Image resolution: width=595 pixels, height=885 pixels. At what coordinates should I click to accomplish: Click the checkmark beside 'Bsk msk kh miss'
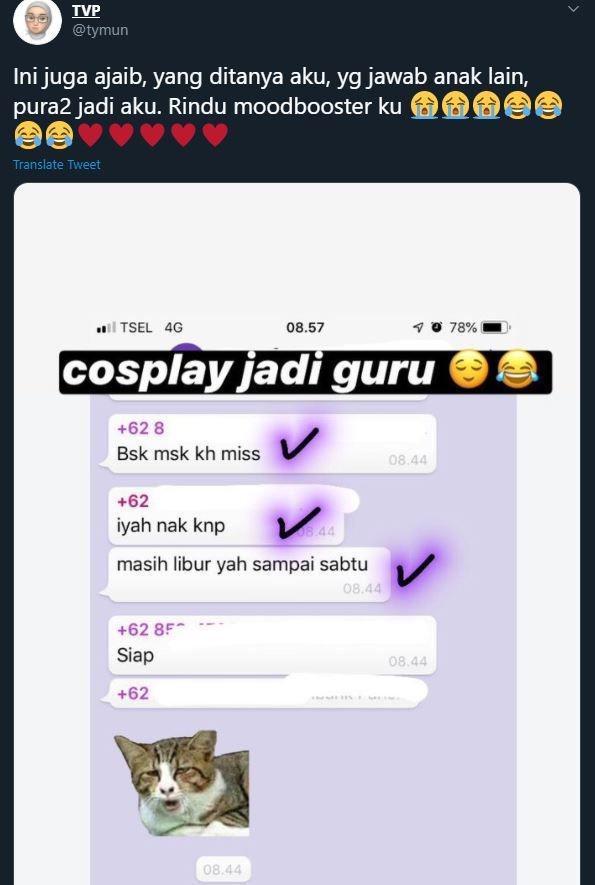point(299,443)
